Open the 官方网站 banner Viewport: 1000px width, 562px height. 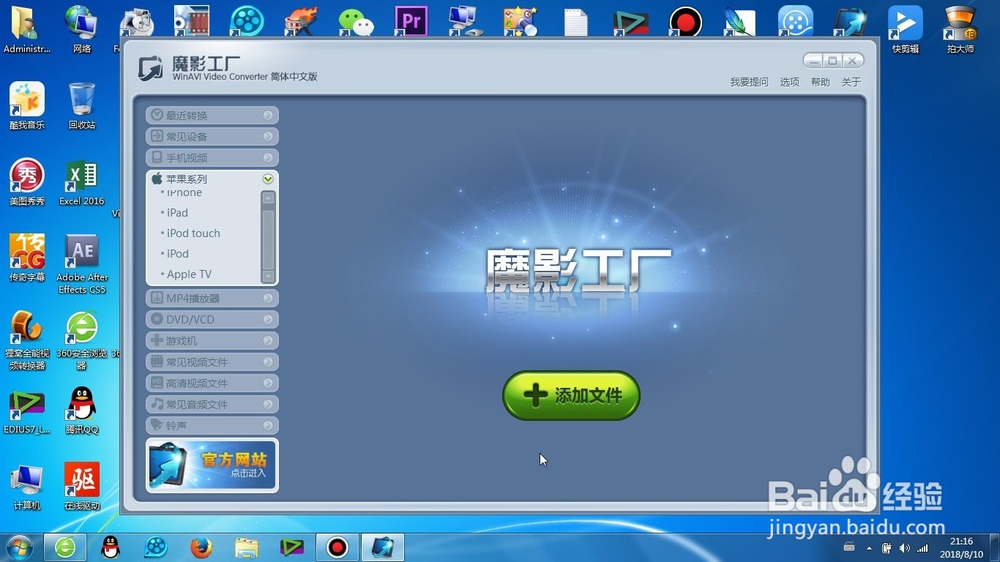click(212, 466)
